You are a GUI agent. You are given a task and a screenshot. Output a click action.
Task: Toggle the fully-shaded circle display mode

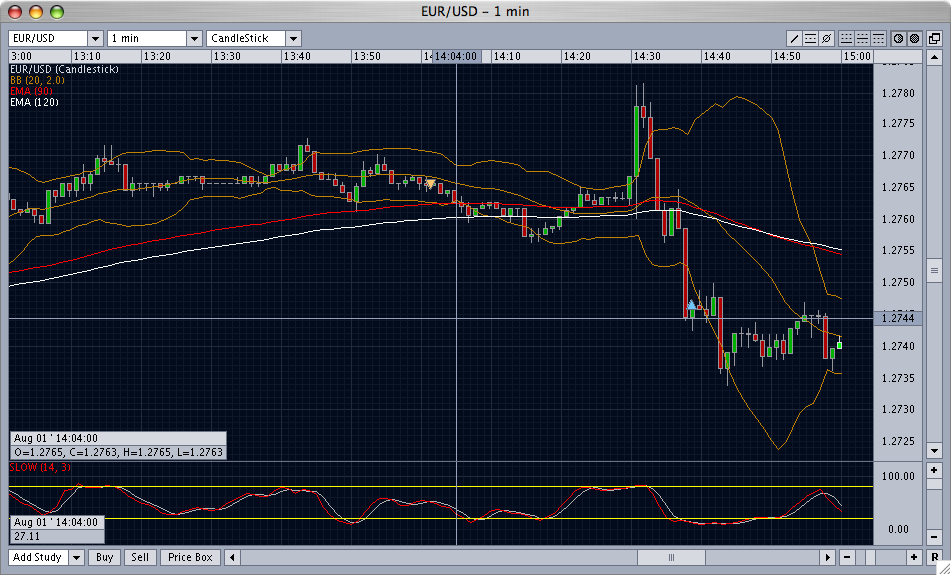click(x=915, y=39)
